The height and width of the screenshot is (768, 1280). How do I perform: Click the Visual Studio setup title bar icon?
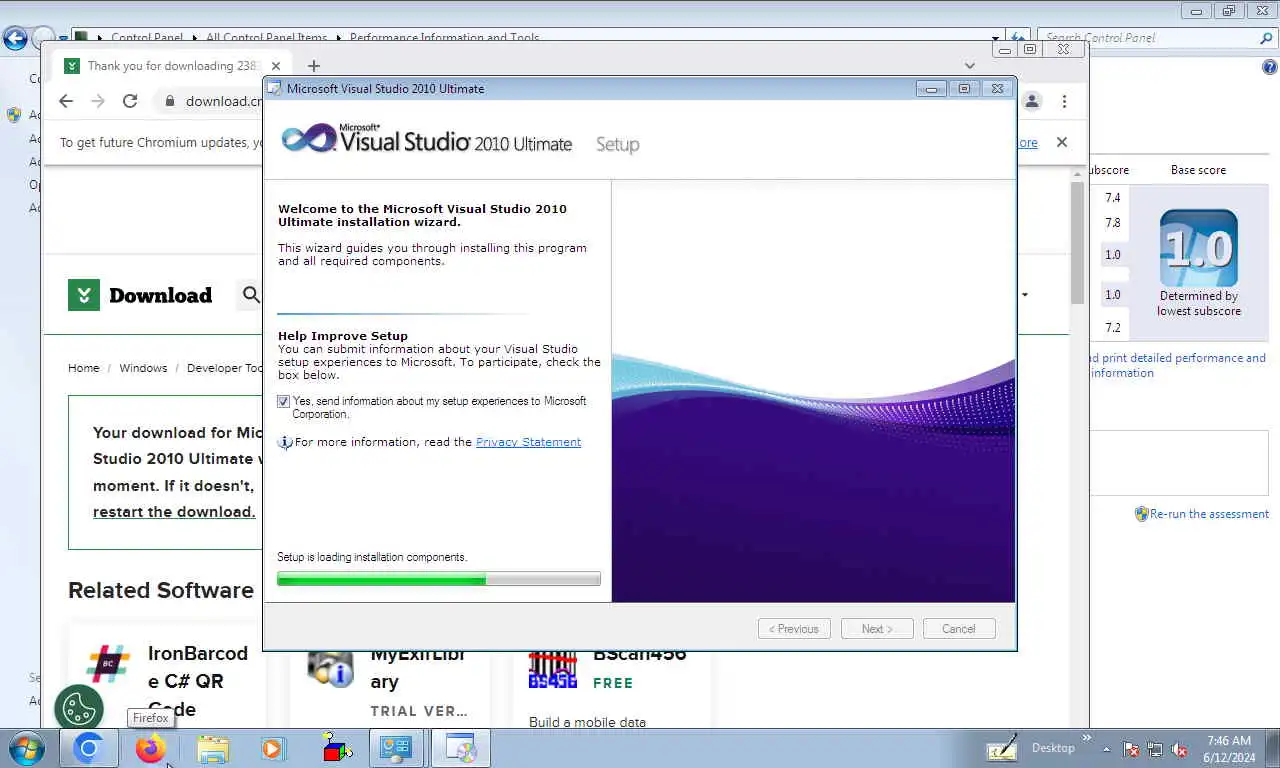point(275,88)
